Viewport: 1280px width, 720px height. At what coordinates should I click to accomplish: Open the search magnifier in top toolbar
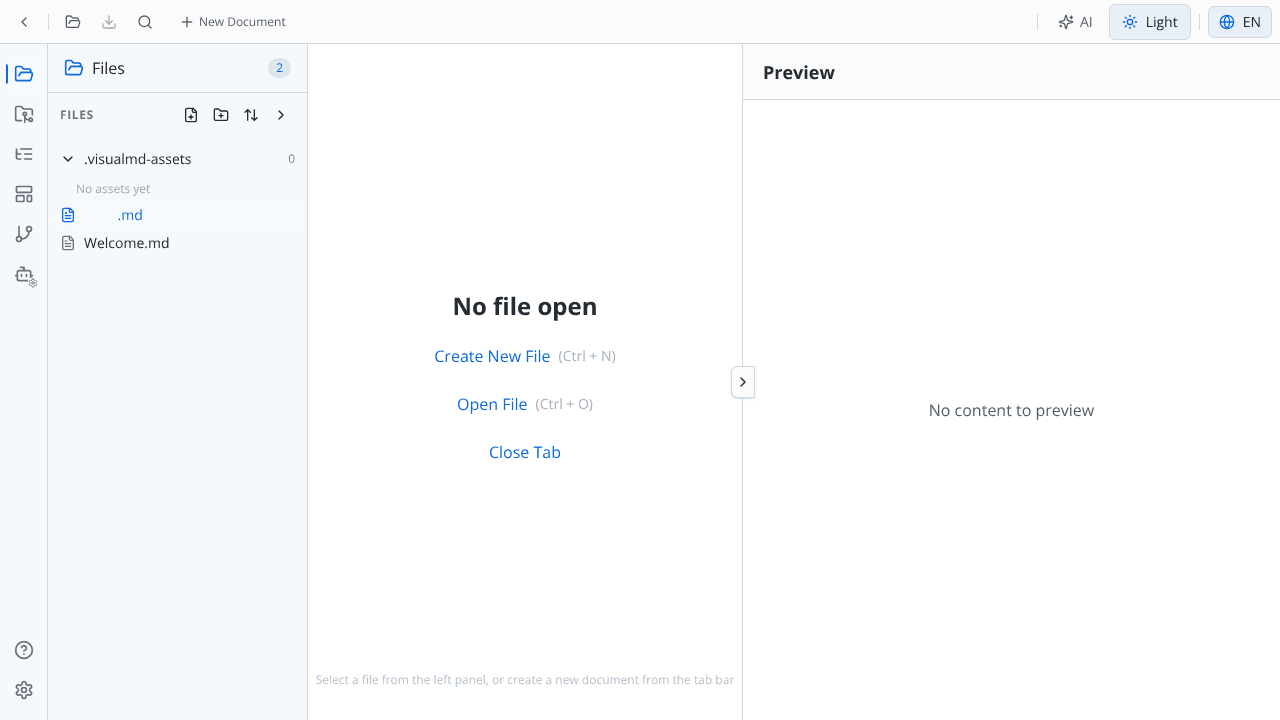[x=145, y=22]
